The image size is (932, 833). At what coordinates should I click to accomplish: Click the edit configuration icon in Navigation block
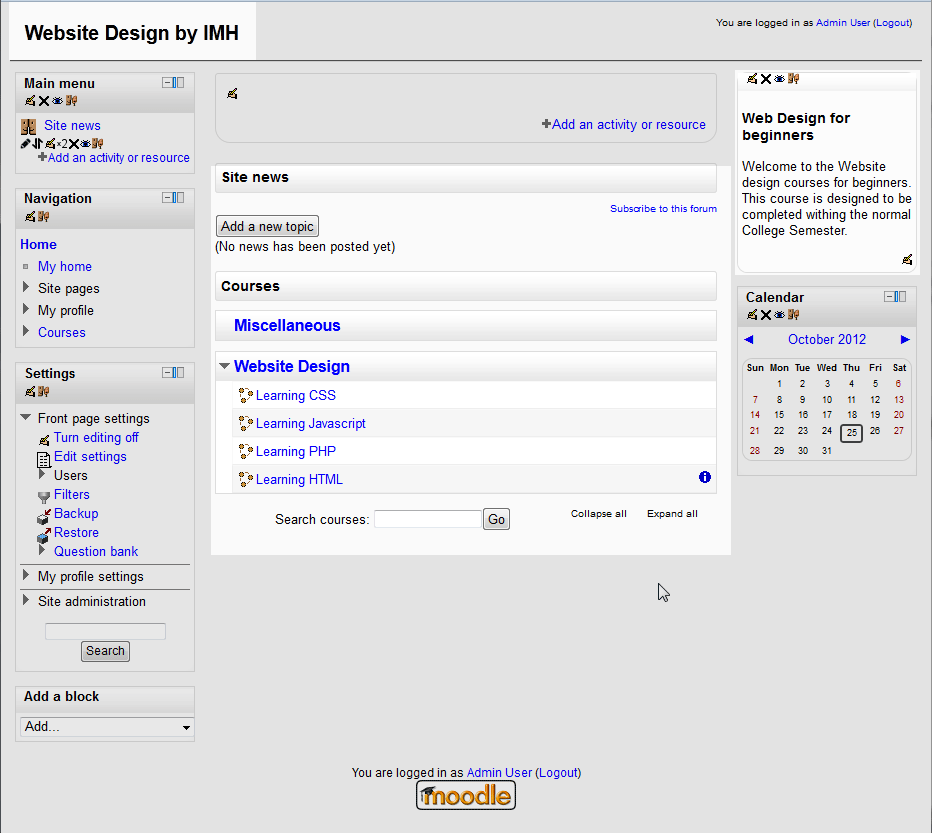pyautogui.click(x=30, y=217)
